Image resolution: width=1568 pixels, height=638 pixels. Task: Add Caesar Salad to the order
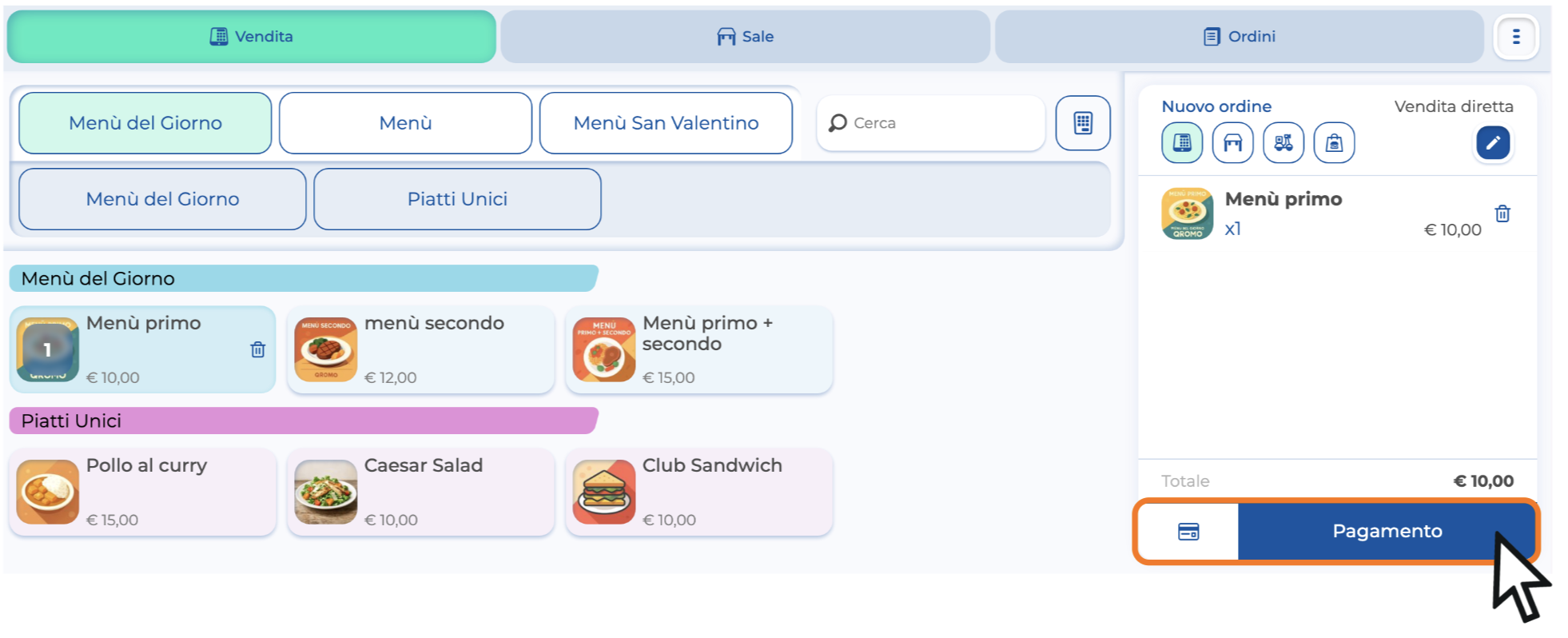[x=420, y=492]
